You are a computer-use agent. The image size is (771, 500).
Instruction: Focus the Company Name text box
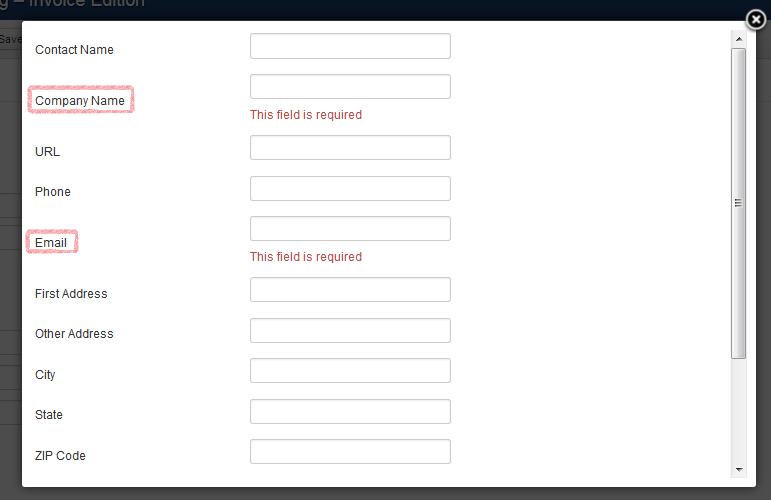click(x=350, y=87)
